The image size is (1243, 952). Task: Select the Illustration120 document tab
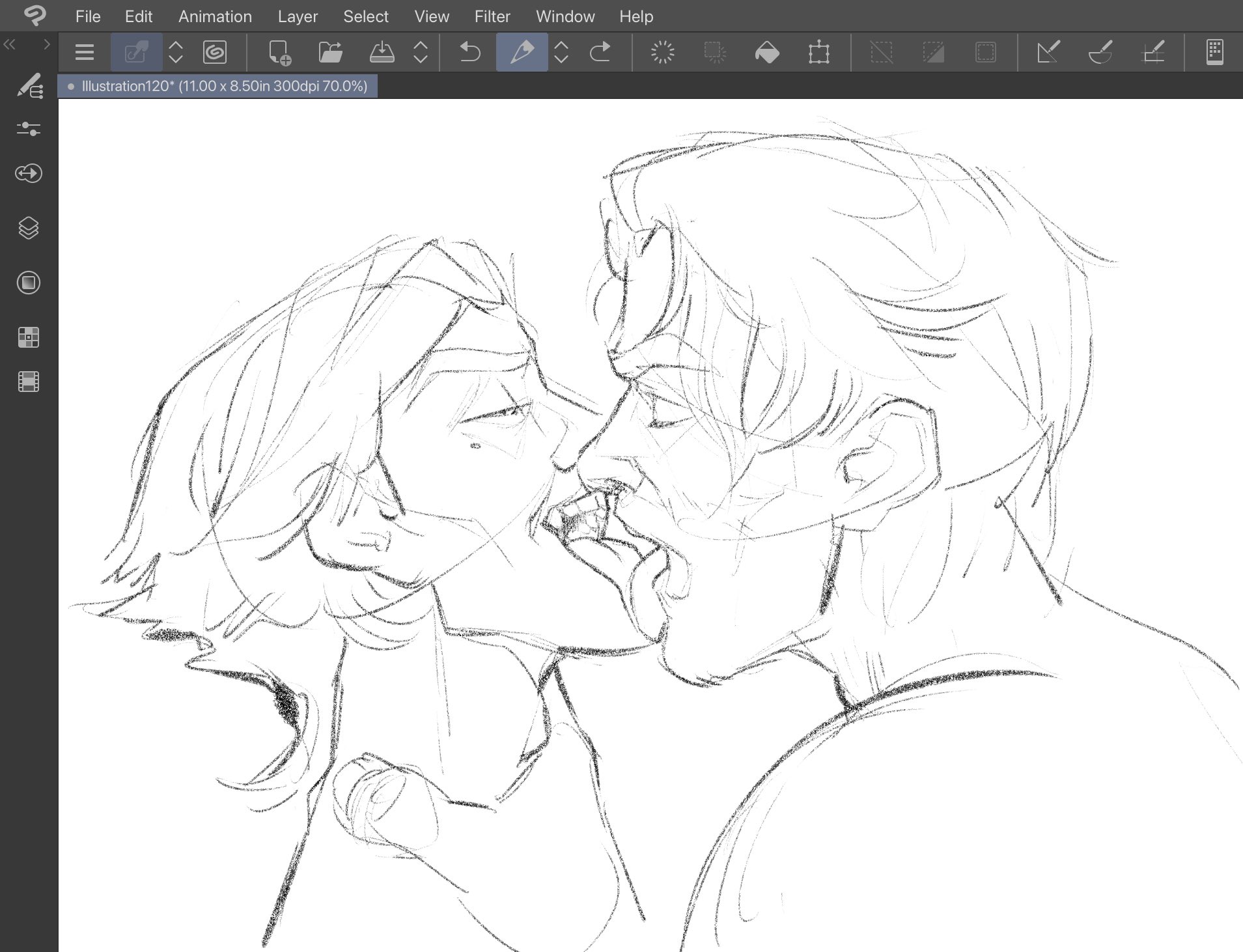[217, 86]
